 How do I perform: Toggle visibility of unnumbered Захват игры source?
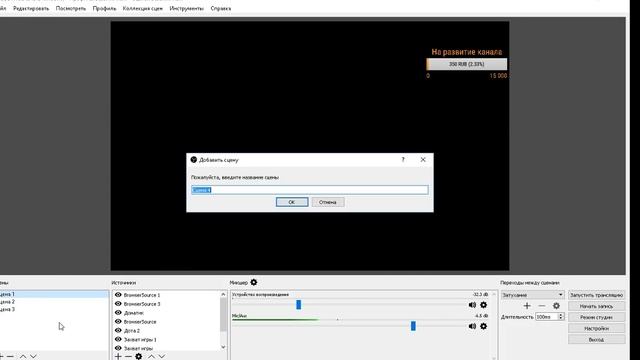pyautogui.click(x=118, y=348)
